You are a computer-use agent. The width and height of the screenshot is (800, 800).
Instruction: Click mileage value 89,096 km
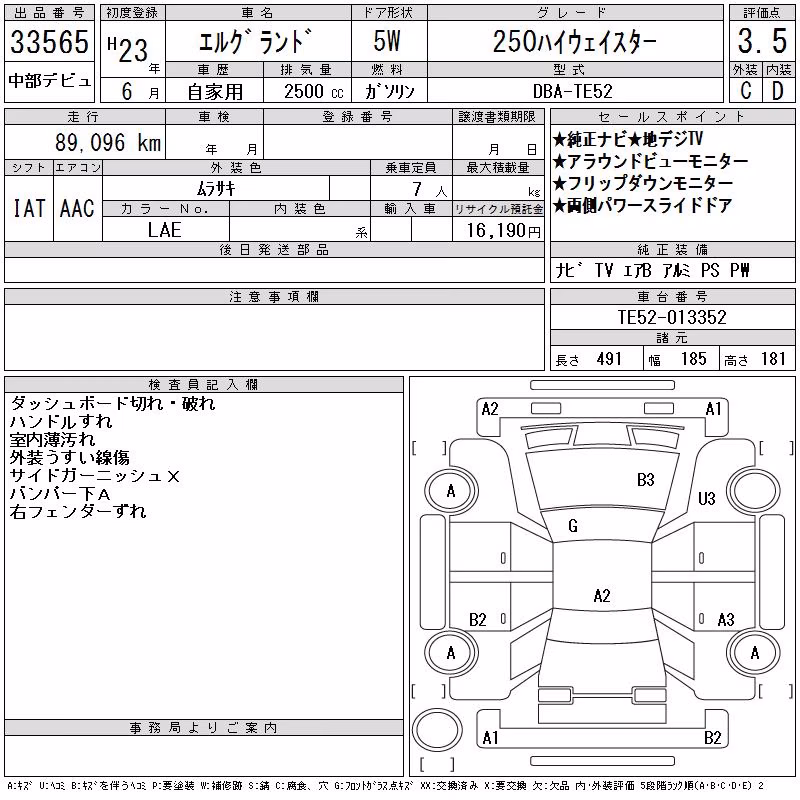(108, 143)
